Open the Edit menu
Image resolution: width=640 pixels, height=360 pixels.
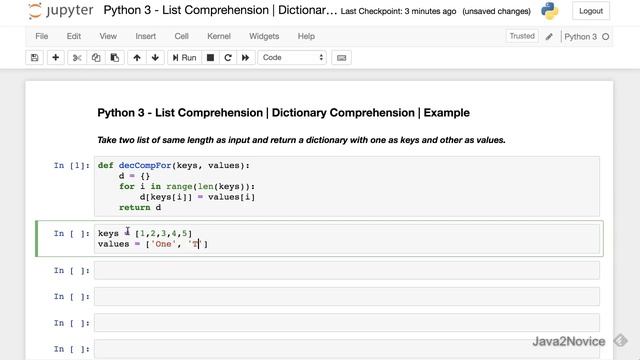coord(73,36)
